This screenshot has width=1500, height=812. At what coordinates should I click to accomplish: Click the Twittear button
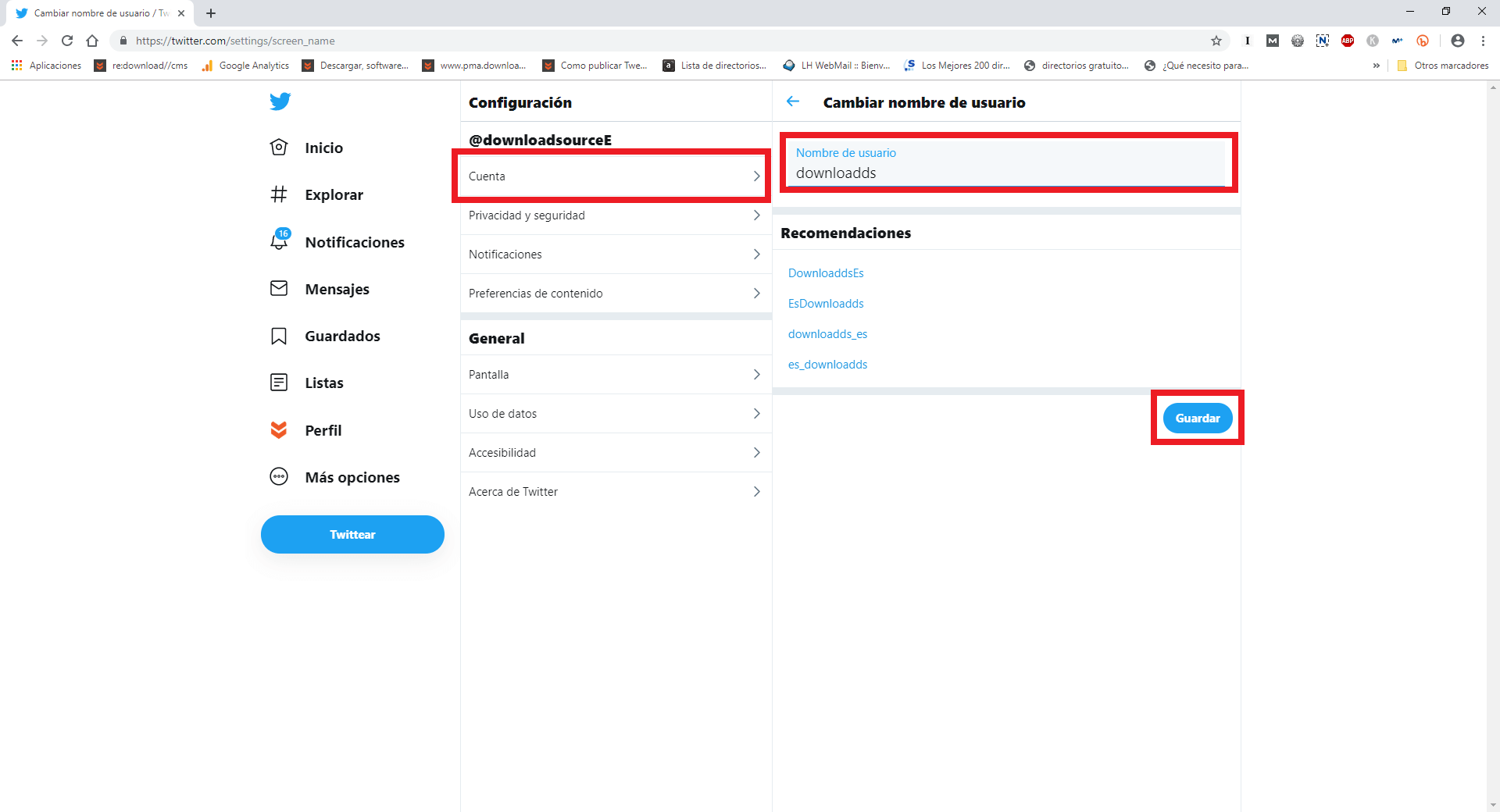(x=352, y=535)
